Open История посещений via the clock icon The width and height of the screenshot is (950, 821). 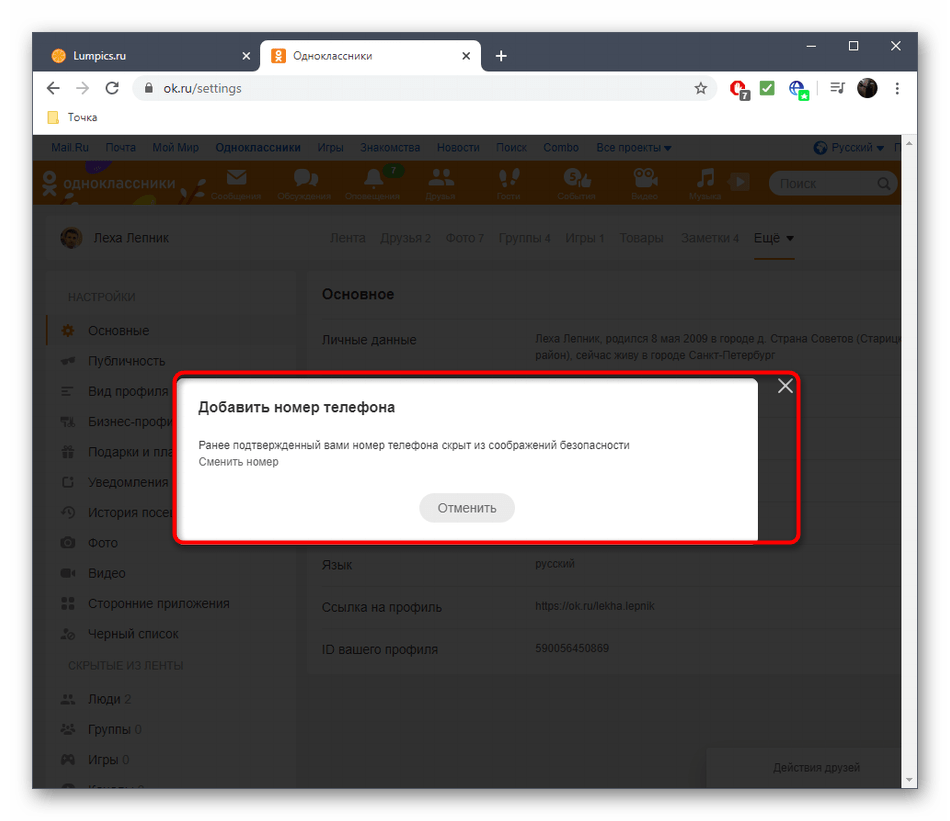tap(67, 512)
